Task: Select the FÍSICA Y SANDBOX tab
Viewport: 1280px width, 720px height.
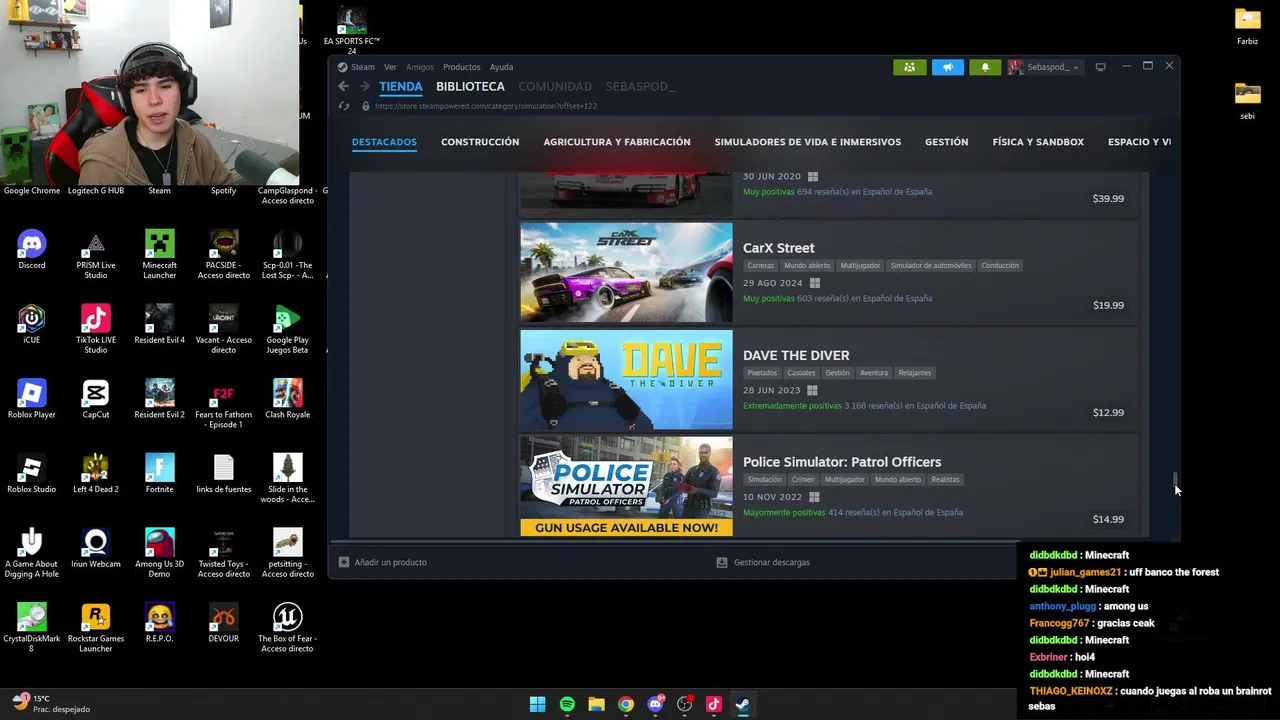Action: coord(1038,142)
